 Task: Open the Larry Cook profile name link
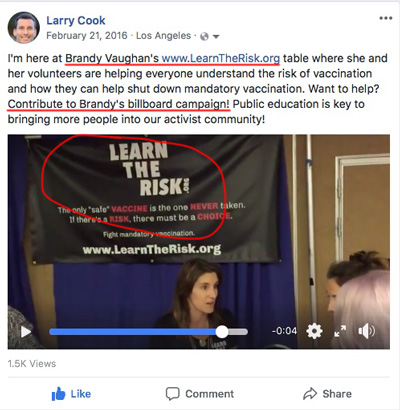click(76, 21)
